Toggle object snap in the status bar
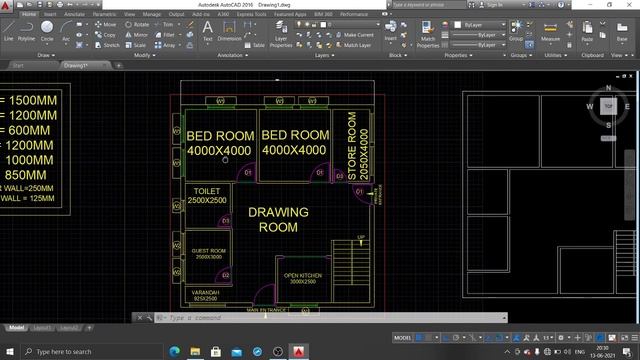The image size is (640, 360). coord(499,338)
